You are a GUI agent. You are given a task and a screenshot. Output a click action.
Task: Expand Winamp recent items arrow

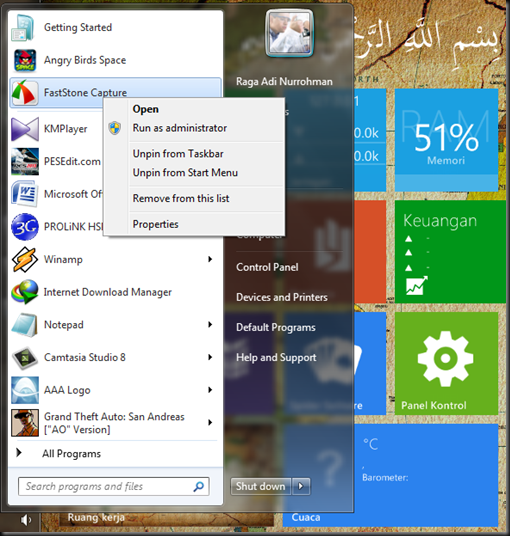(210, 259)
